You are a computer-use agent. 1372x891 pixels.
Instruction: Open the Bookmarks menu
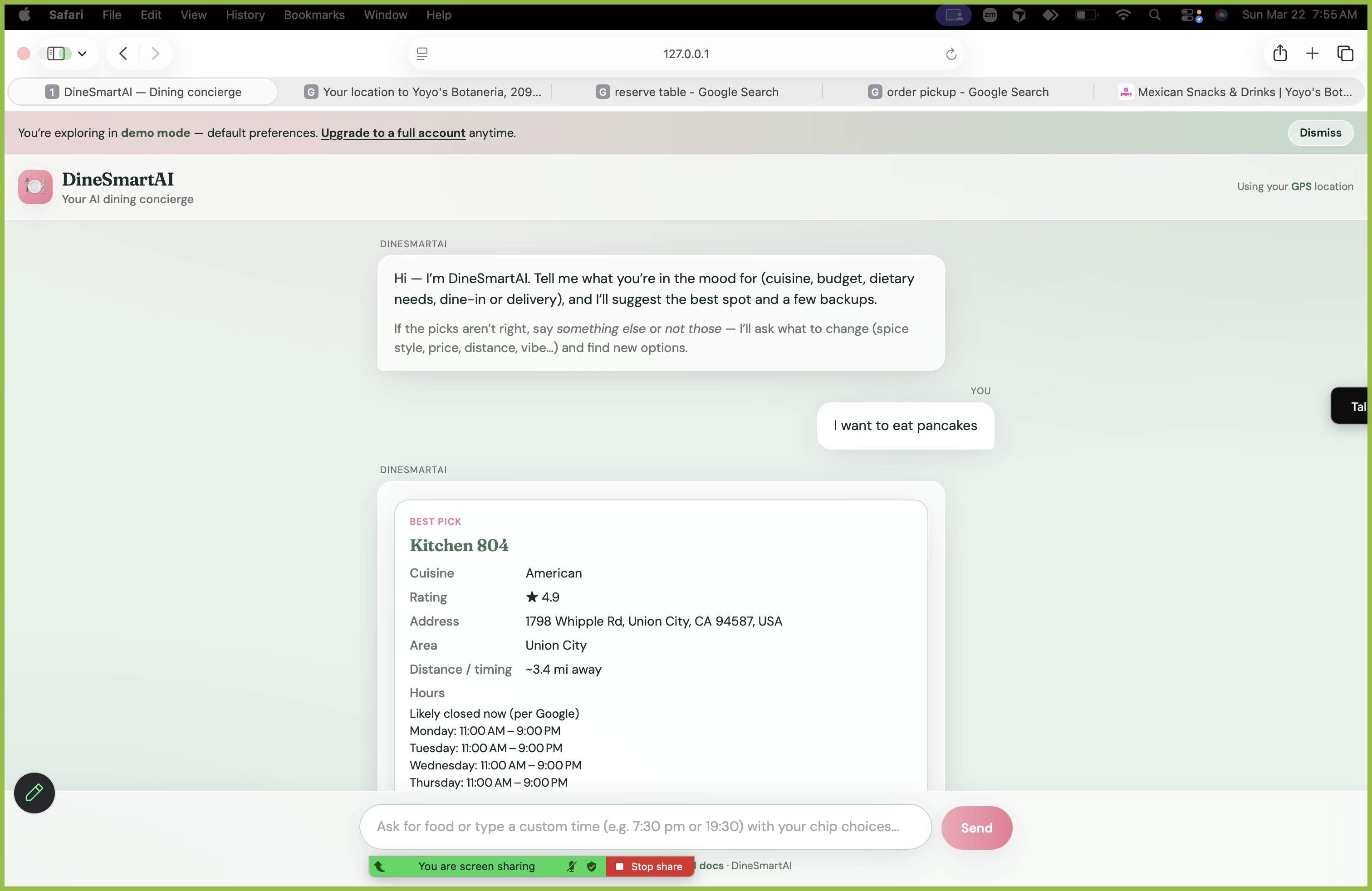point(314,15)
